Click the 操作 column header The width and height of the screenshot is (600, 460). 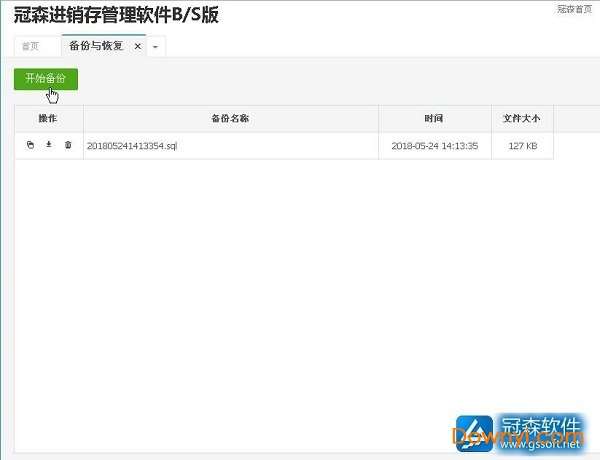coord(48,119)
